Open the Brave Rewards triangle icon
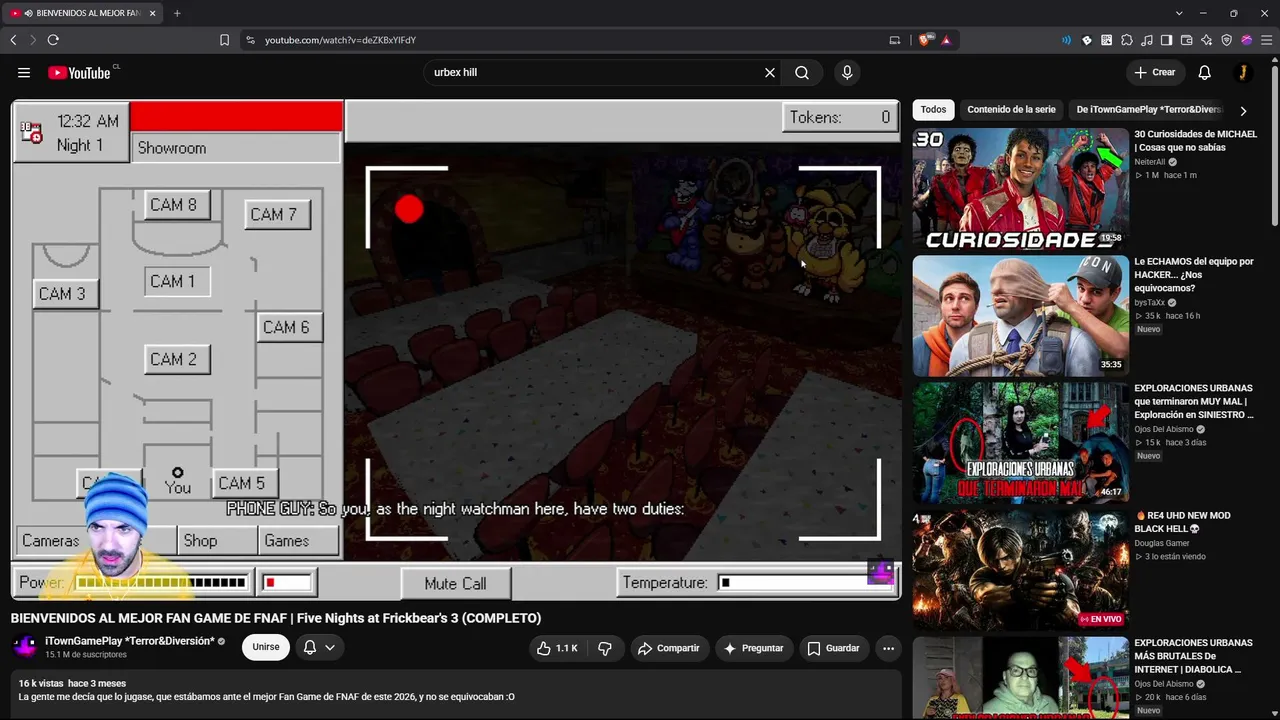The image size is (1280, 720). (945, 40)
